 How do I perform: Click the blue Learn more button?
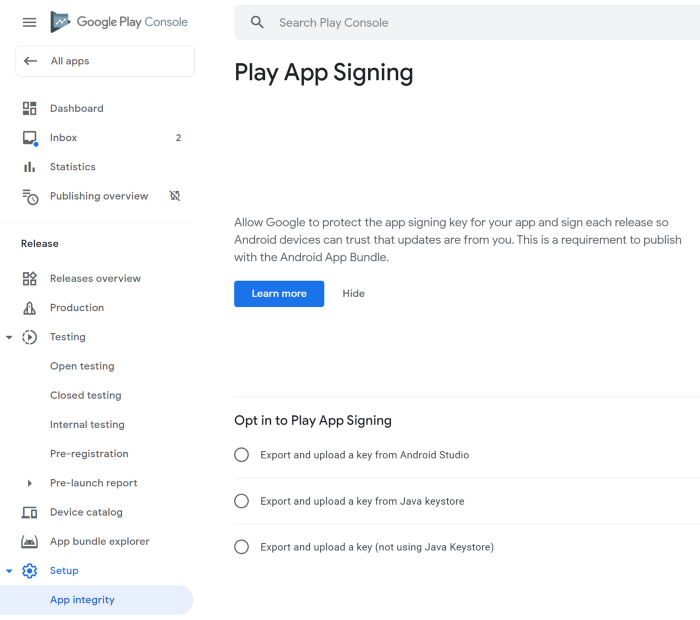pyautogui.click(x=279, y=294)
